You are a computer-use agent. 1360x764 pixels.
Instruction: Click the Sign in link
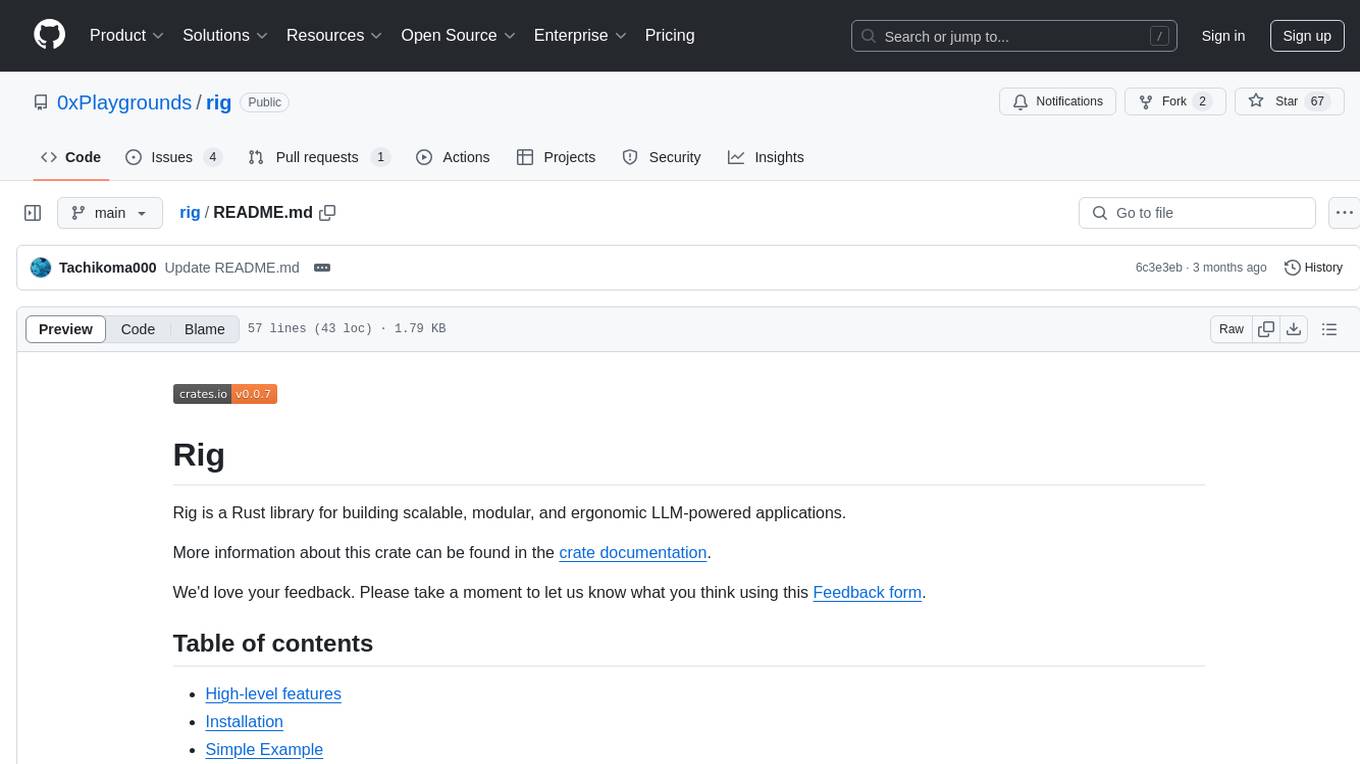(1223, 36)
